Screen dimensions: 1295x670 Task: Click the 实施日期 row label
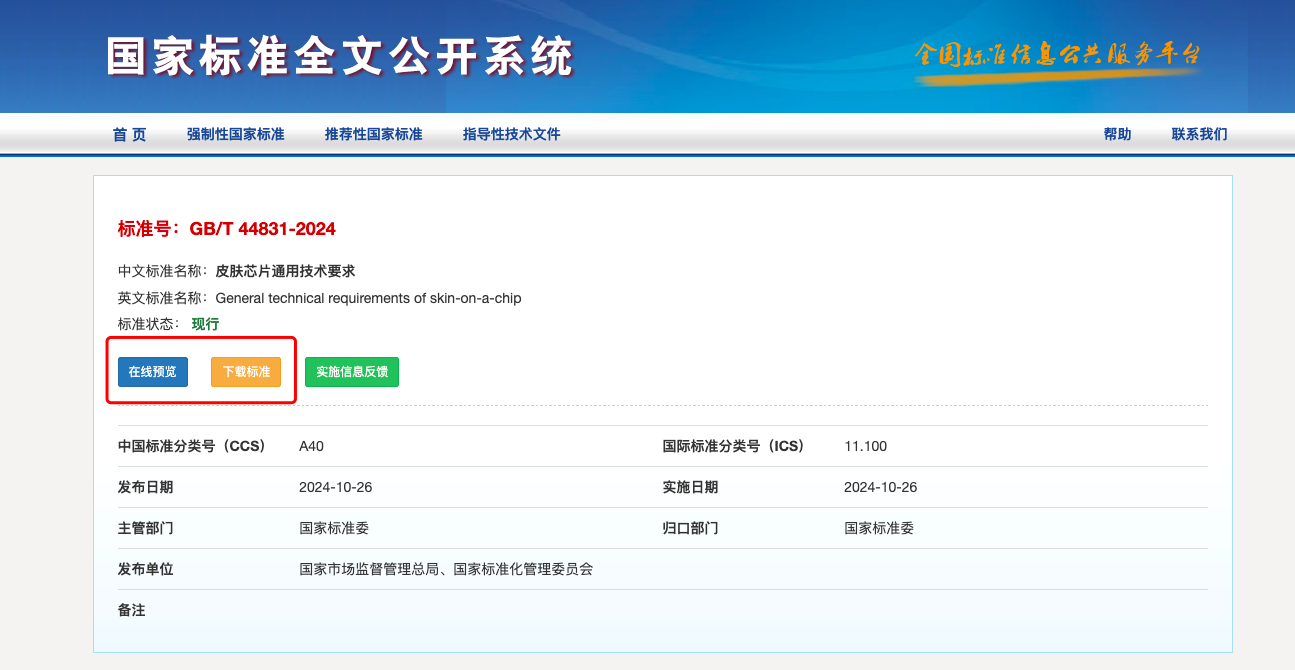(691, 487)
